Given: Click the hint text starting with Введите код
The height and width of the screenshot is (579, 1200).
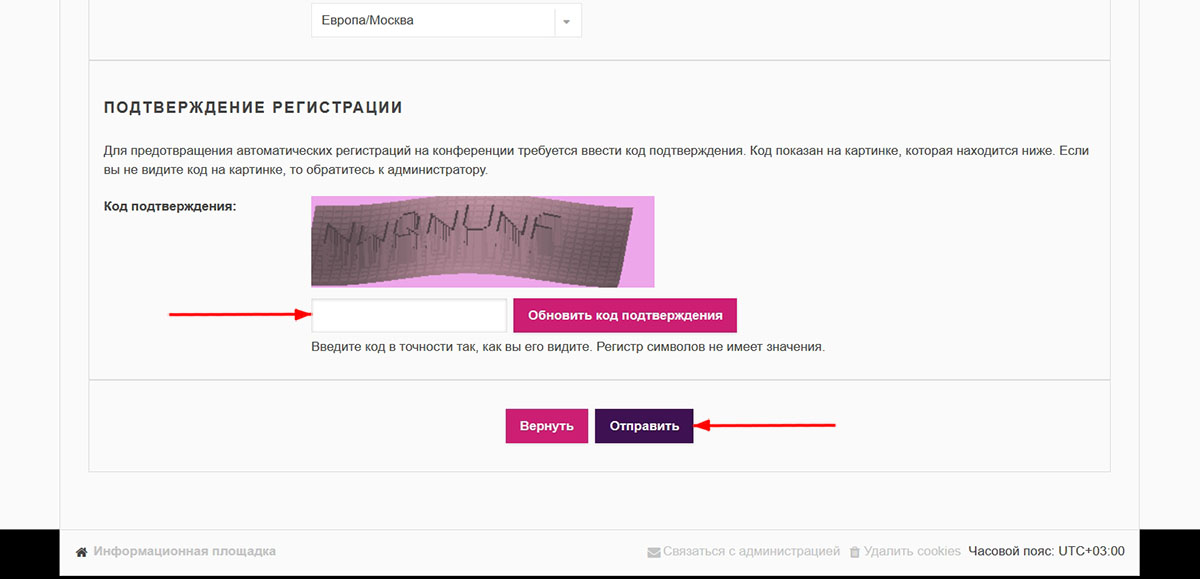Looking at the screenshot, I should 567,348.
